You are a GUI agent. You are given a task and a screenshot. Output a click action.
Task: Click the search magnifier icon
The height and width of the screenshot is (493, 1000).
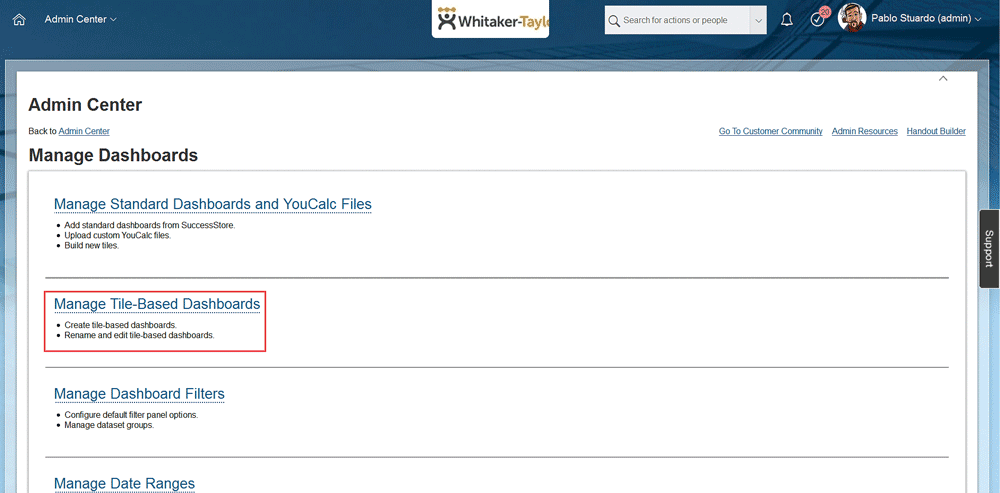click(614, 21)
